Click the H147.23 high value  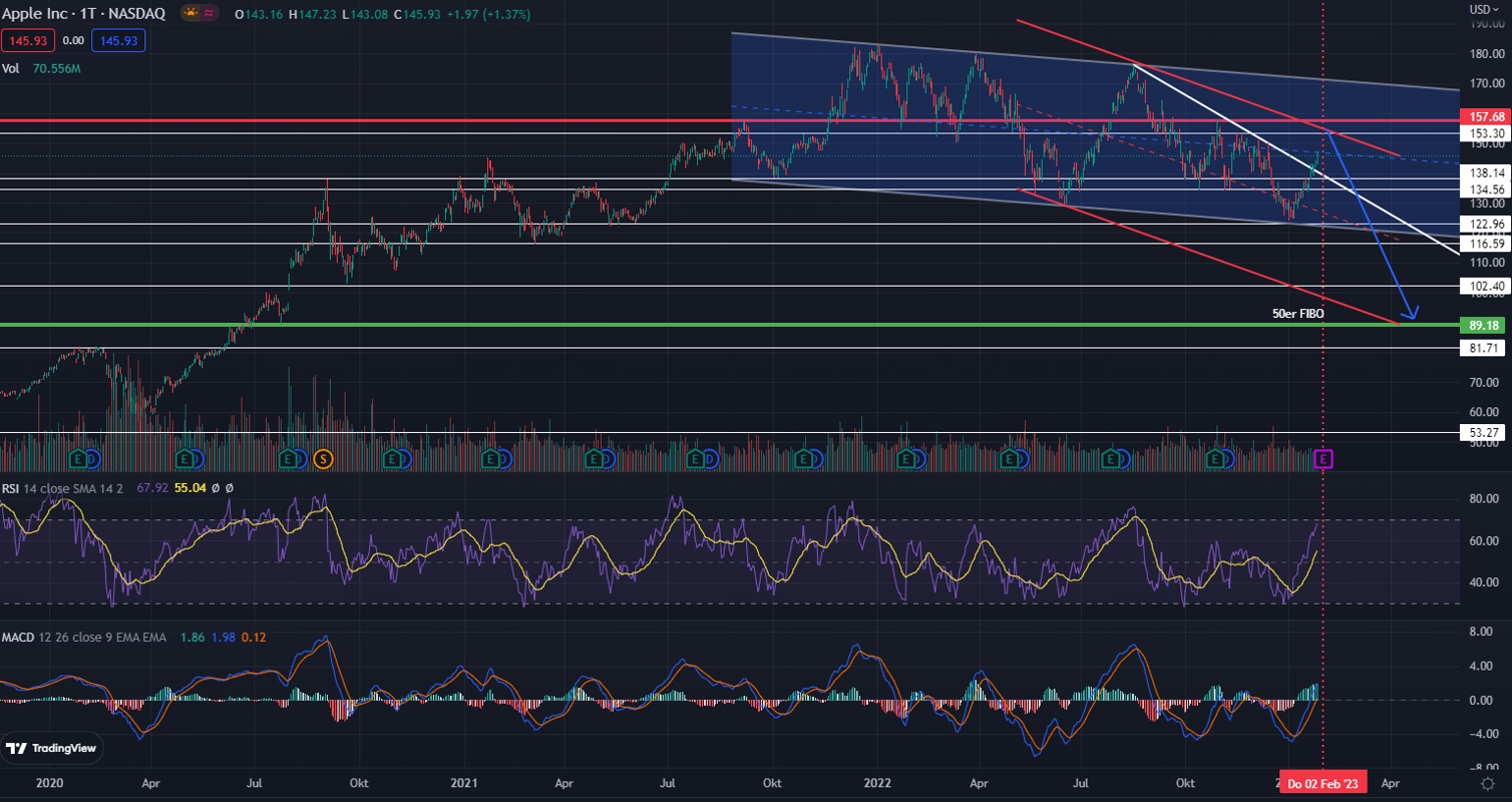[312, 15]
